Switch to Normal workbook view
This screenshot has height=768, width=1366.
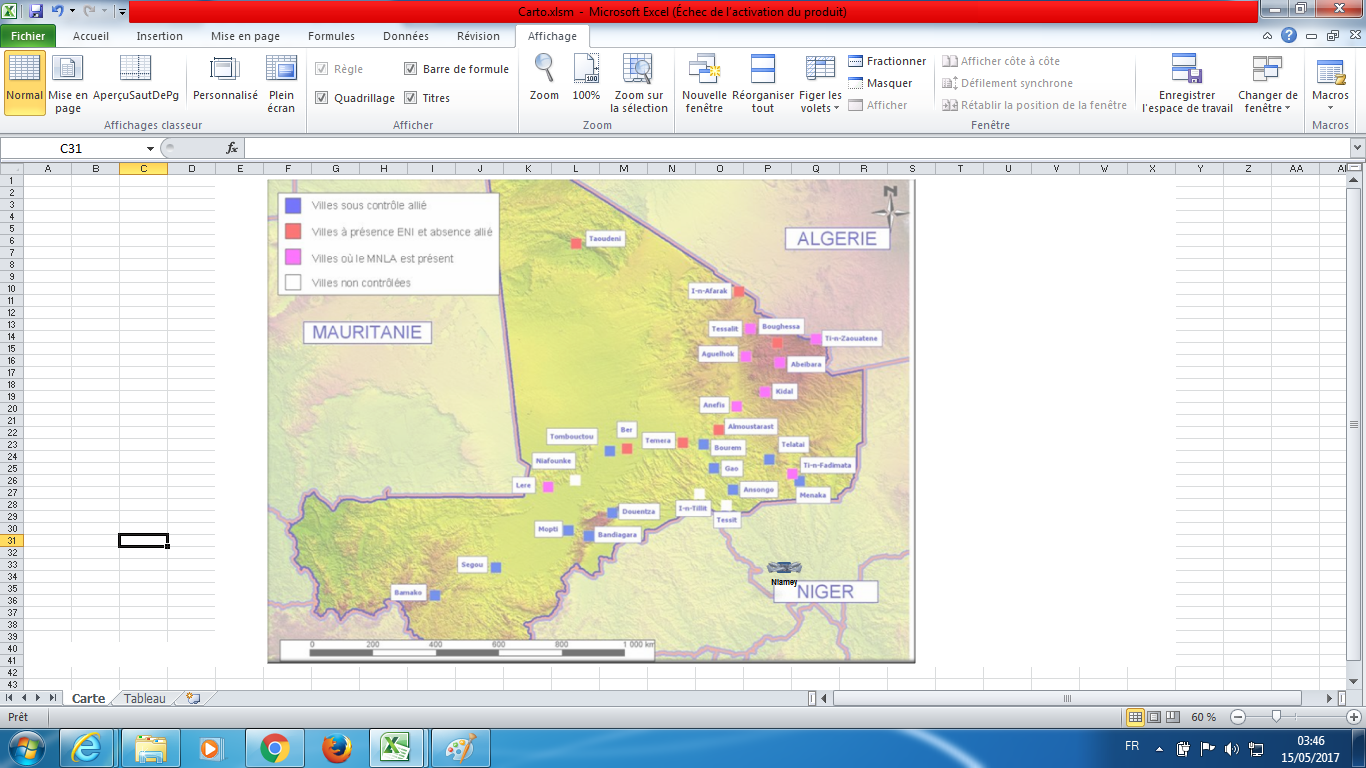point(24,84)
